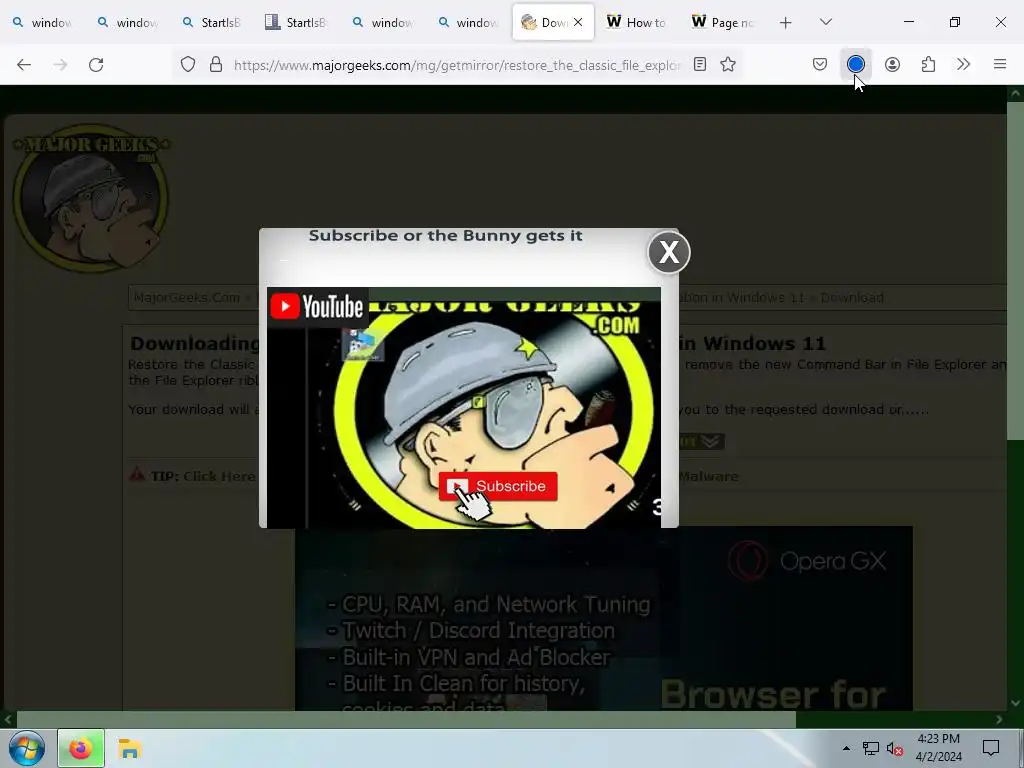Click the red Subscribe button in video
This screenshot has width=1024, height=768.
coord(498,487)
